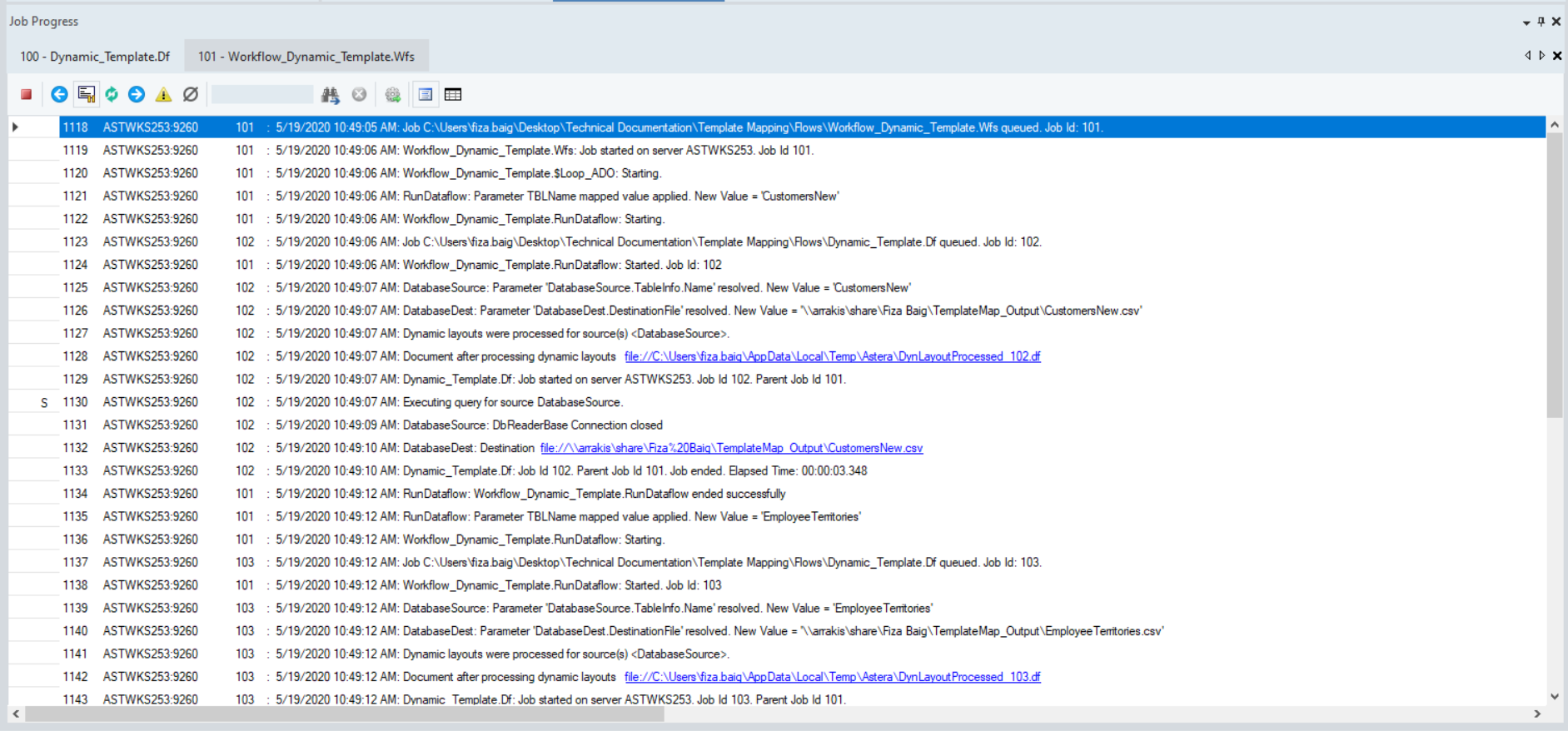Expand the row indicator arrow on row 1118
1568x731 pixels.
[x=15, y=127]
